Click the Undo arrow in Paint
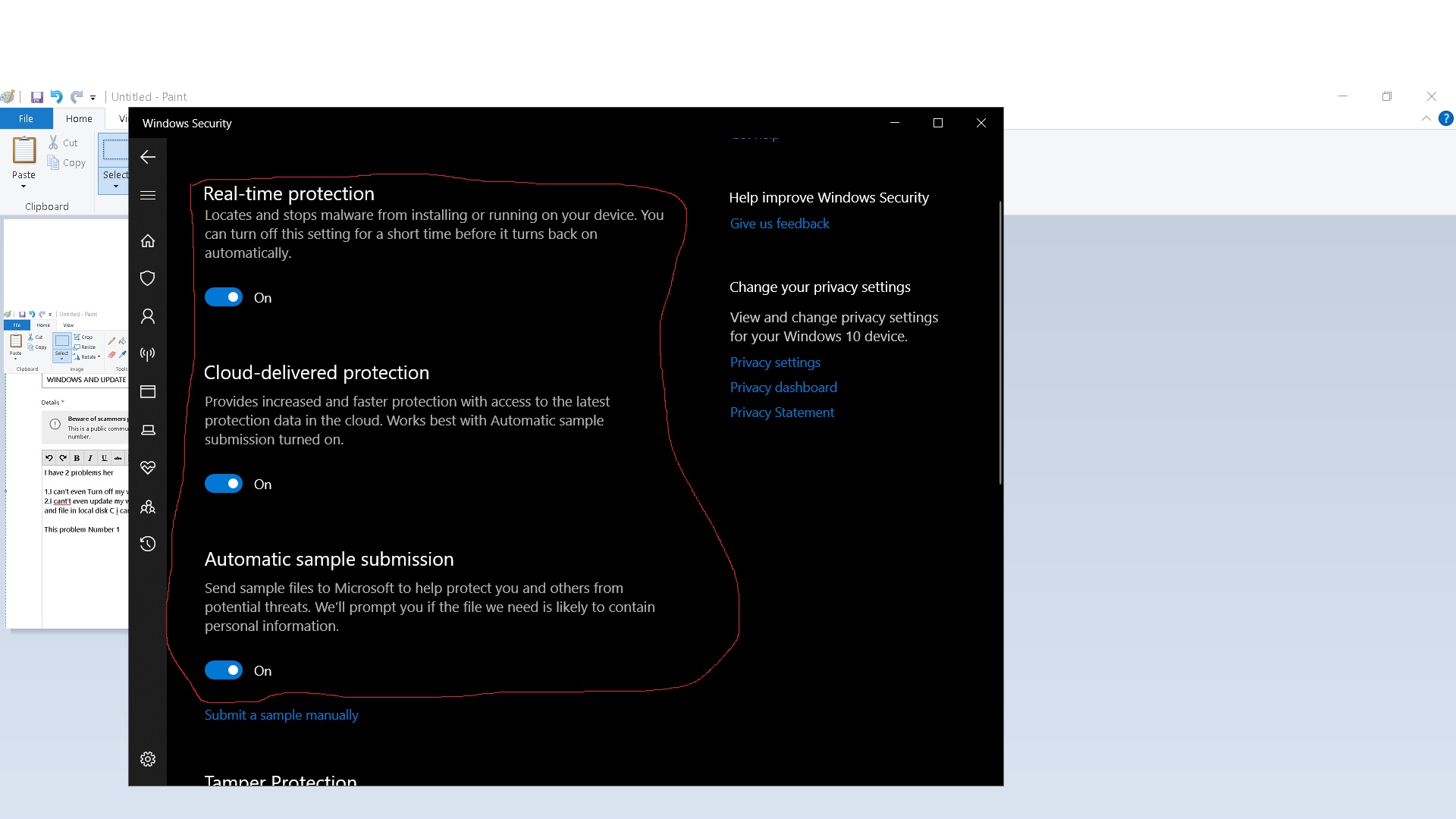The image size is (1456, 819). point(56,97)
